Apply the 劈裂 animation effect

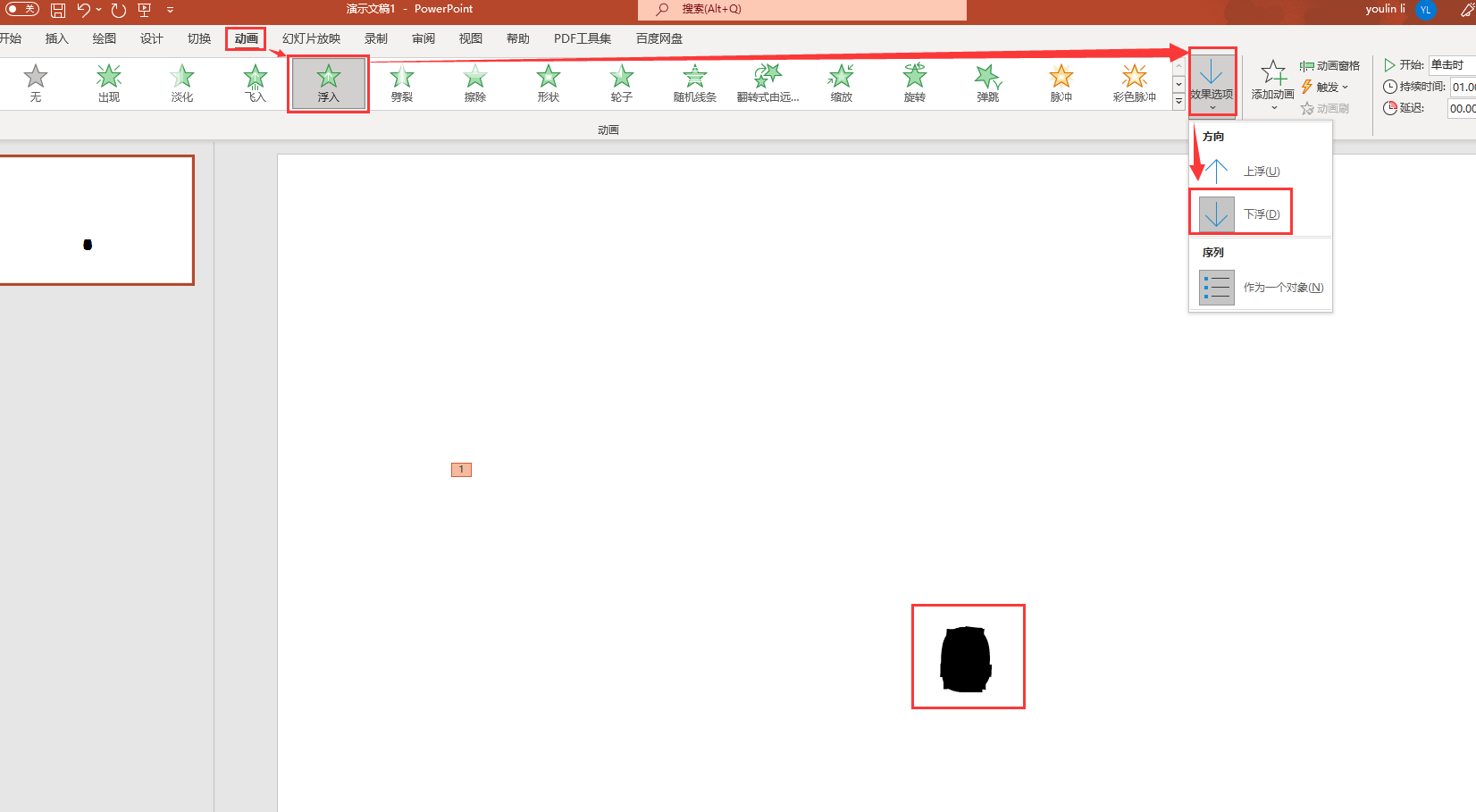pos(402,83)
